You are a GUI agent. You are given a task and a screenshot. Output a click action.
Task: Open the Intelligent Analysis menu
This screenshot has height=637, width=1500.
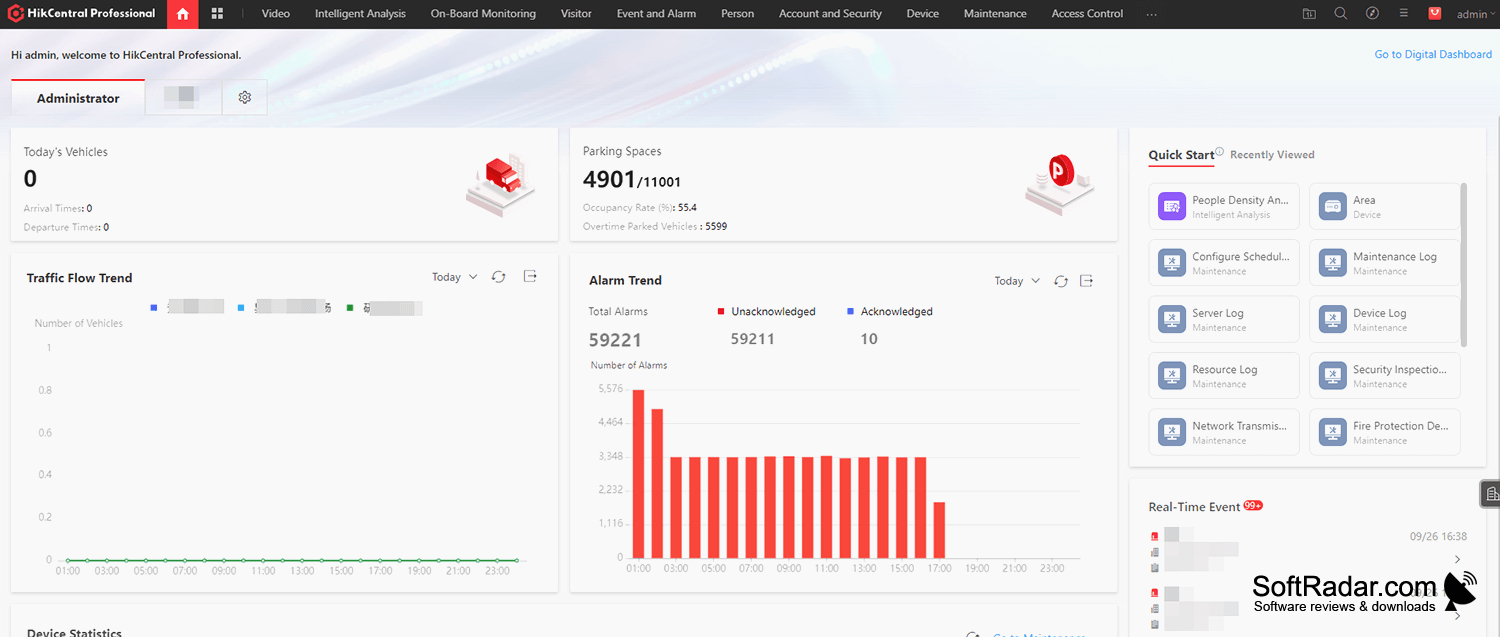[x=360, y=14]
